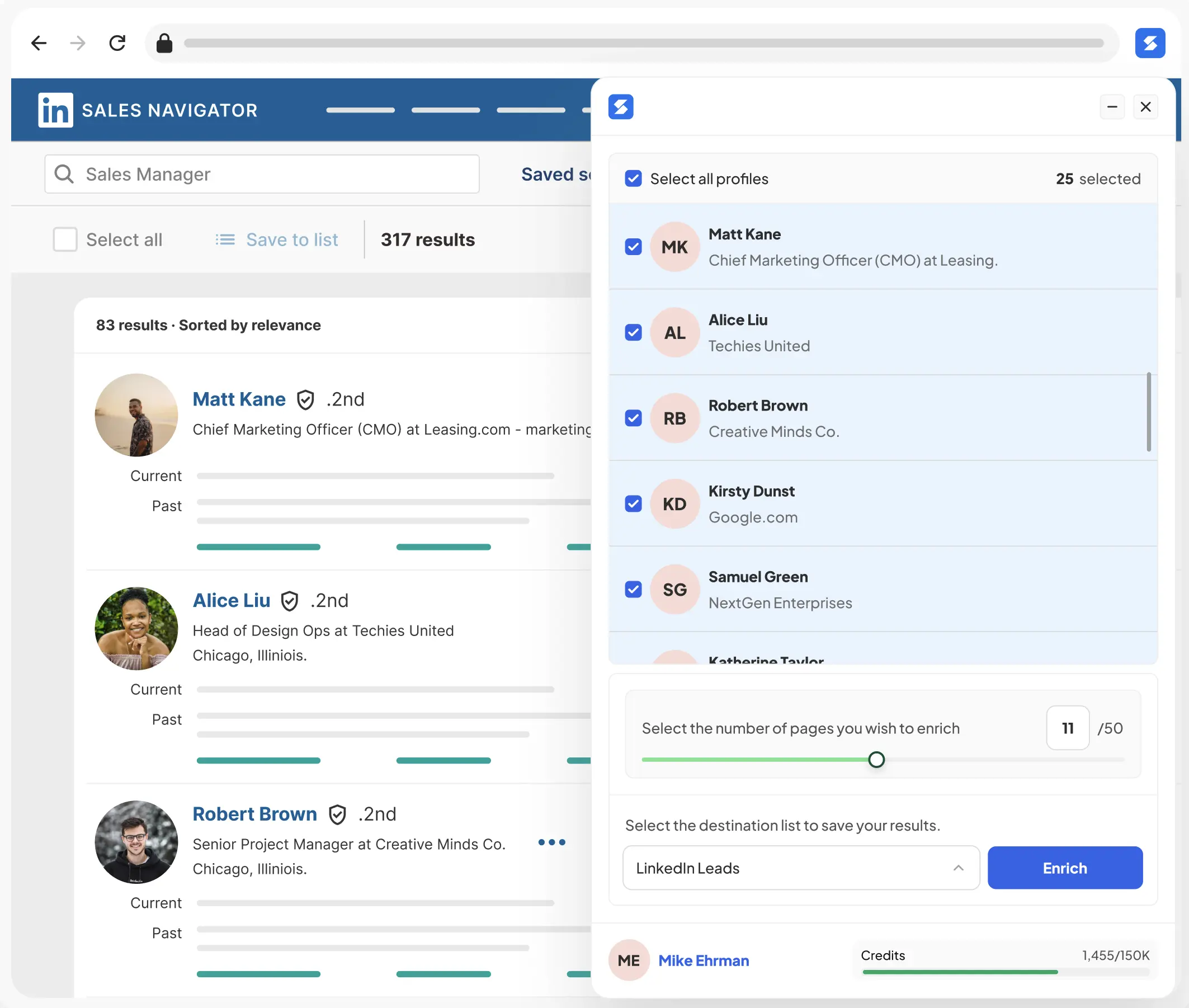Click the address bar lock icon
Viewport: 1189px width, 1008px height.
click(x=164, y=43)
